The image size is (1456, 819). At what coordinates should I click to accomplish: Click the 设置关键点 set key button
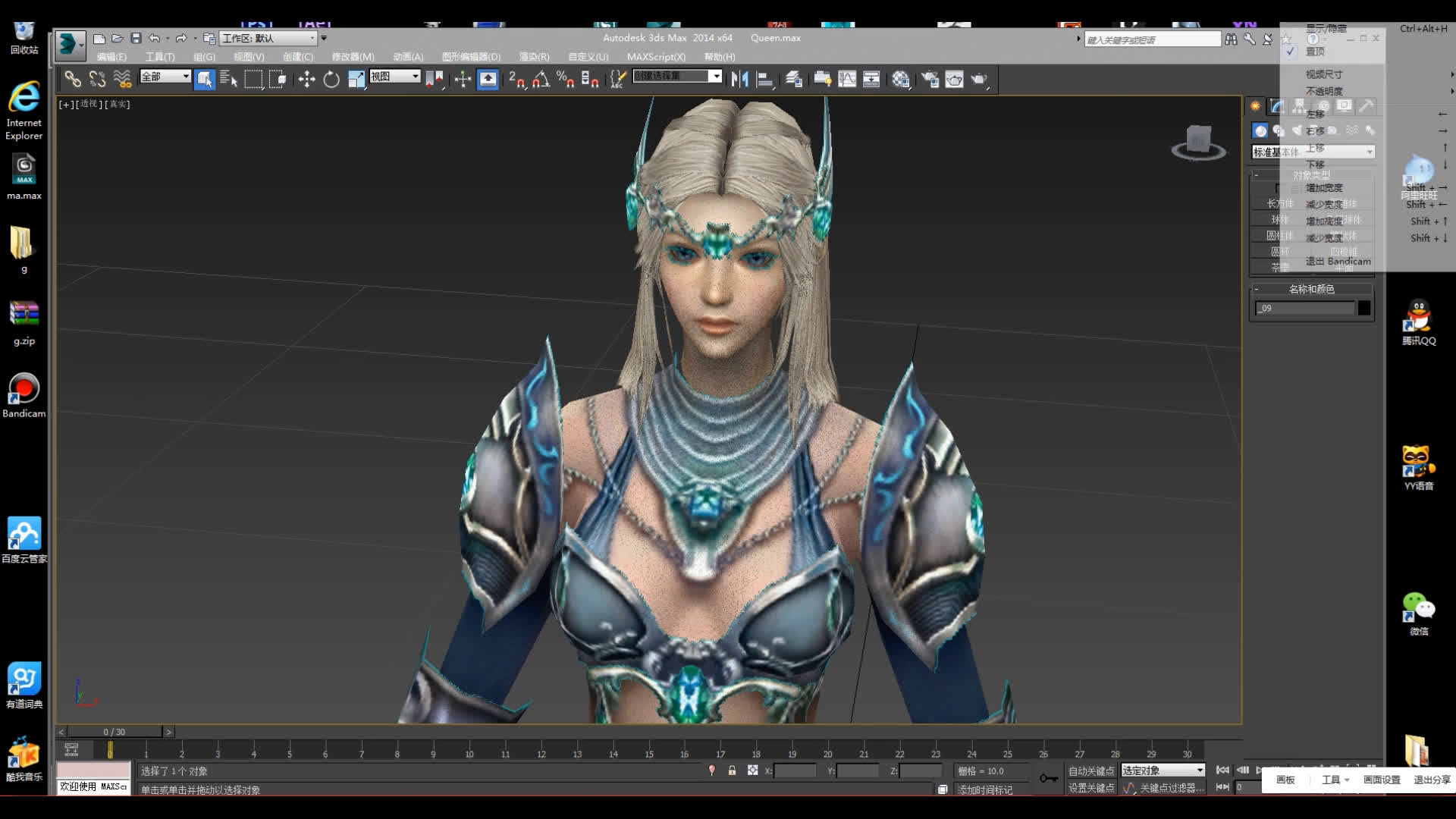(1091, 788)
